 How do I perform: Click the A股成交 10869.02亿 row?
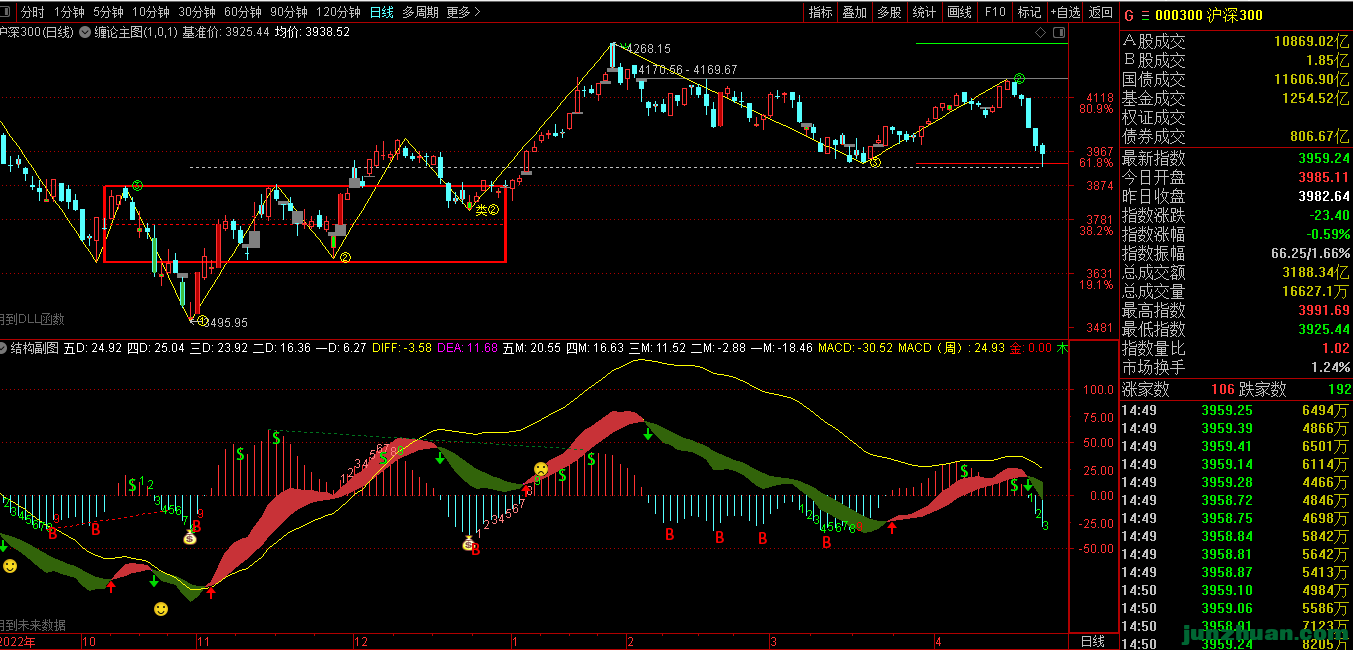[x=1235, y=41]
